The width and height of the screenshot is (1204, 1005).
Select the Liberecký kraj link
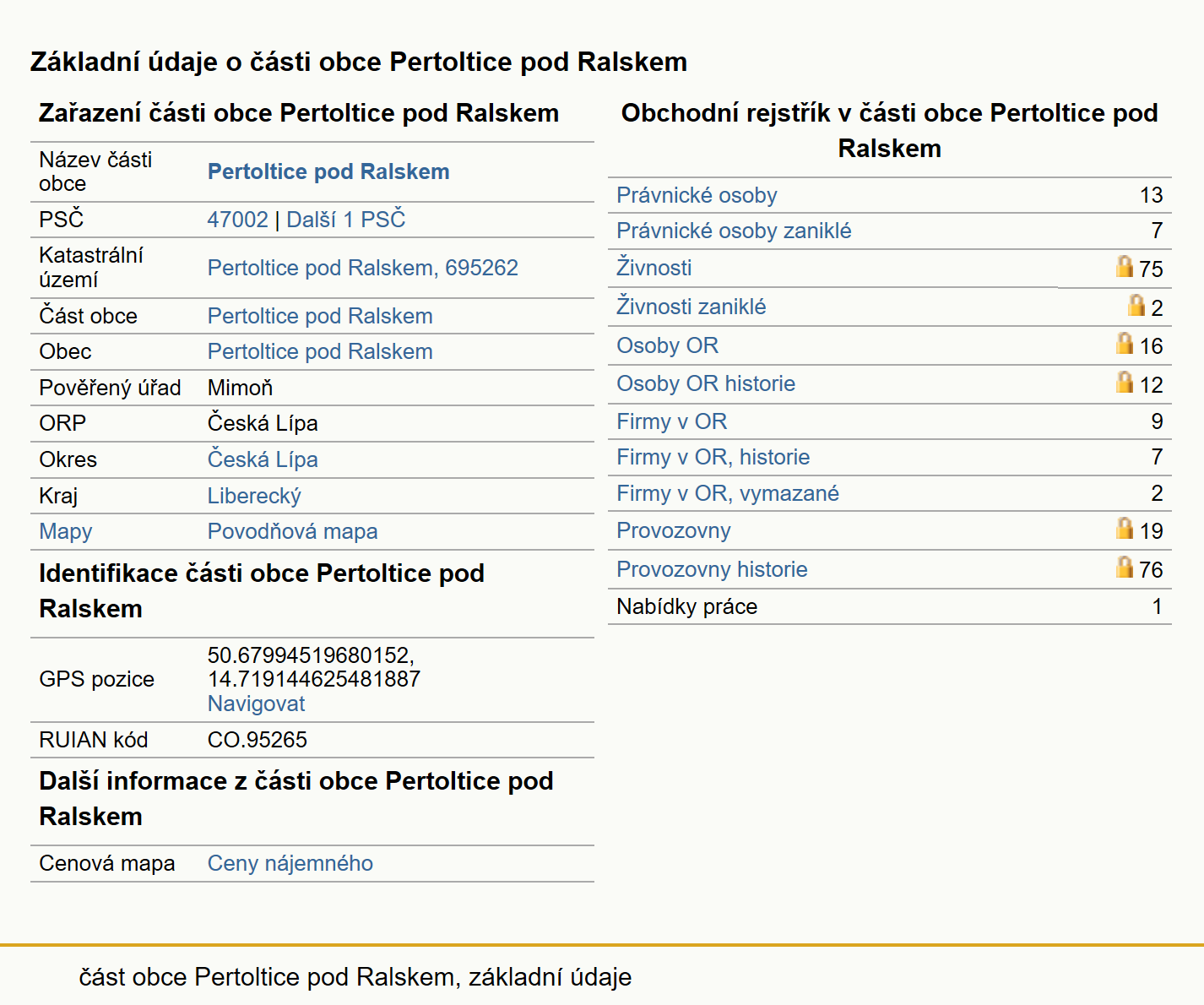(x=254, y=496)
